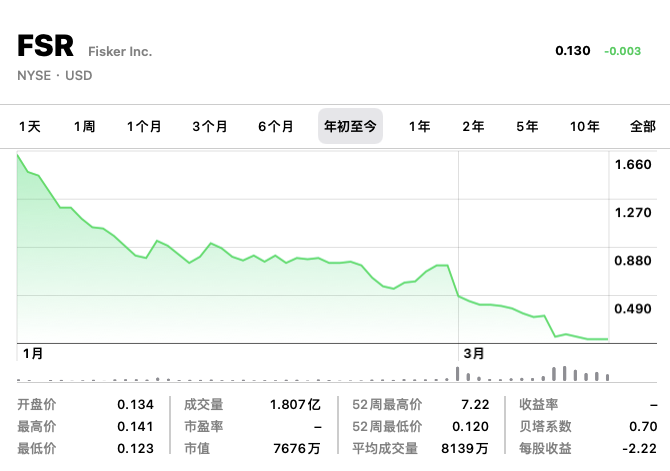
Task: Click the beta value 0.70
Action: click(643, 427)
